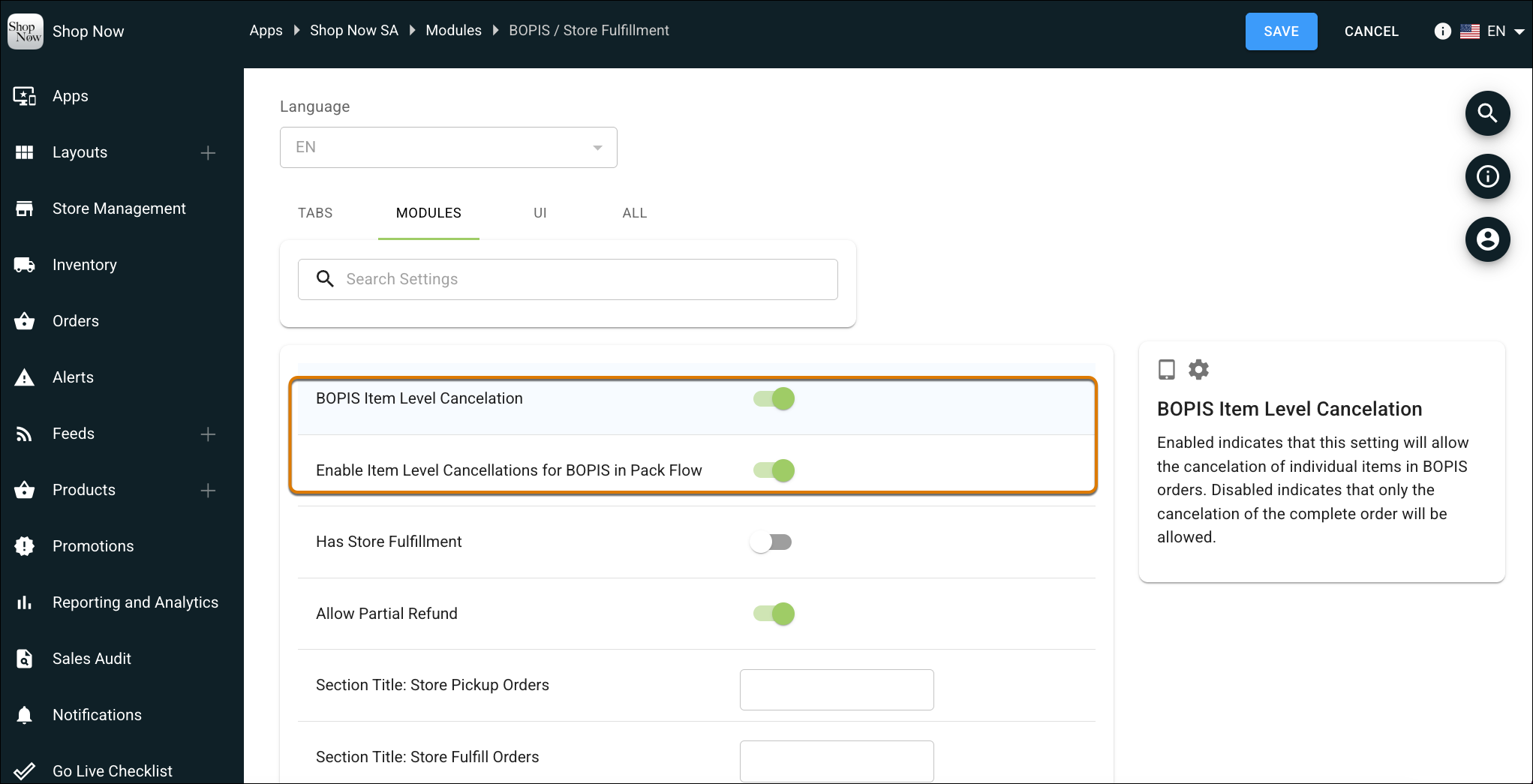Click the Products basket icon
Viewport: 1533px width, 784px height.
pyautogui.click(x=25, y=490)
